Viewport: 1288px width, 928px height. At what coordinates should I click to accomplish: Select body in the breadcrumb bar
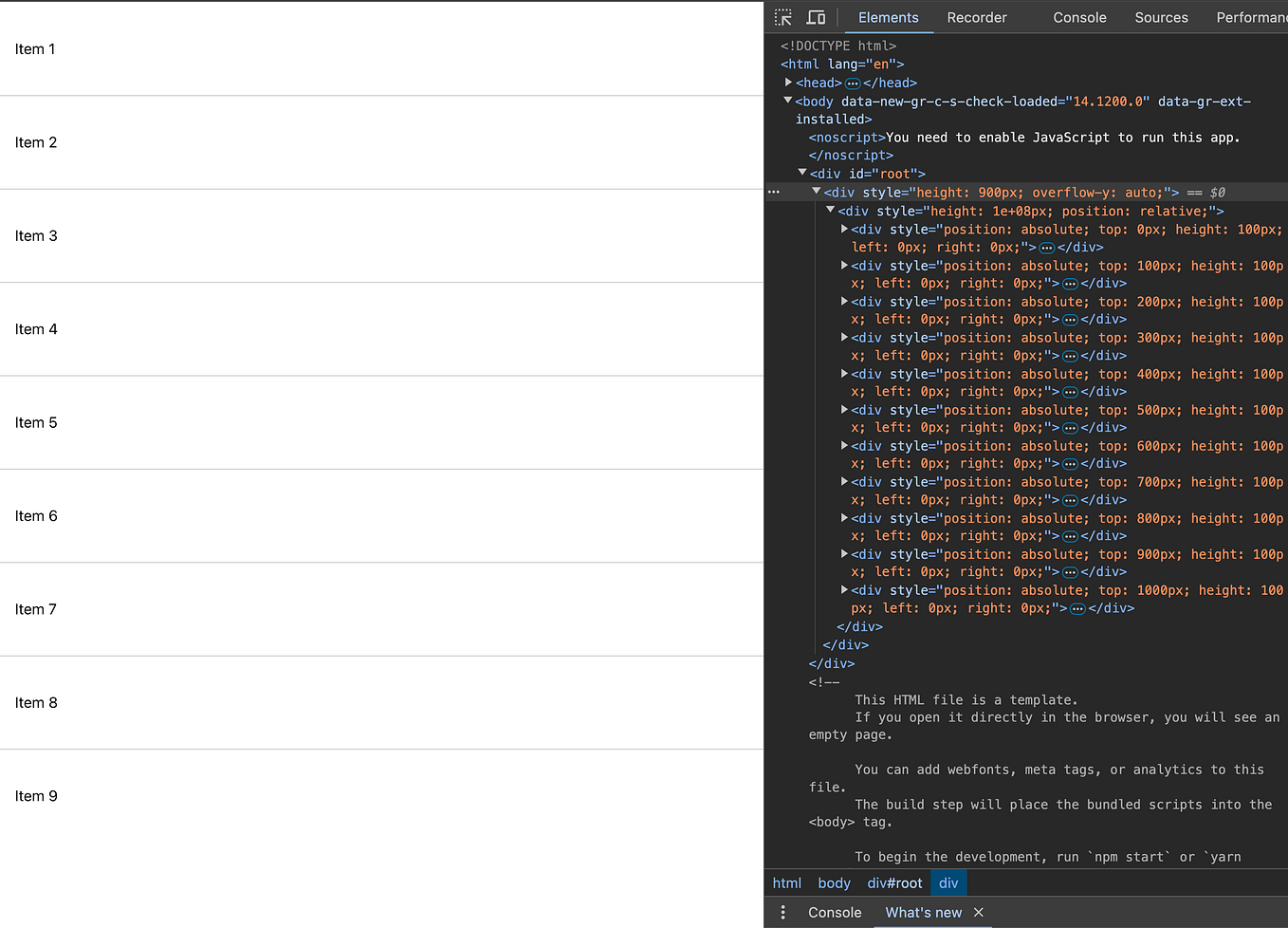coord(834,882)
